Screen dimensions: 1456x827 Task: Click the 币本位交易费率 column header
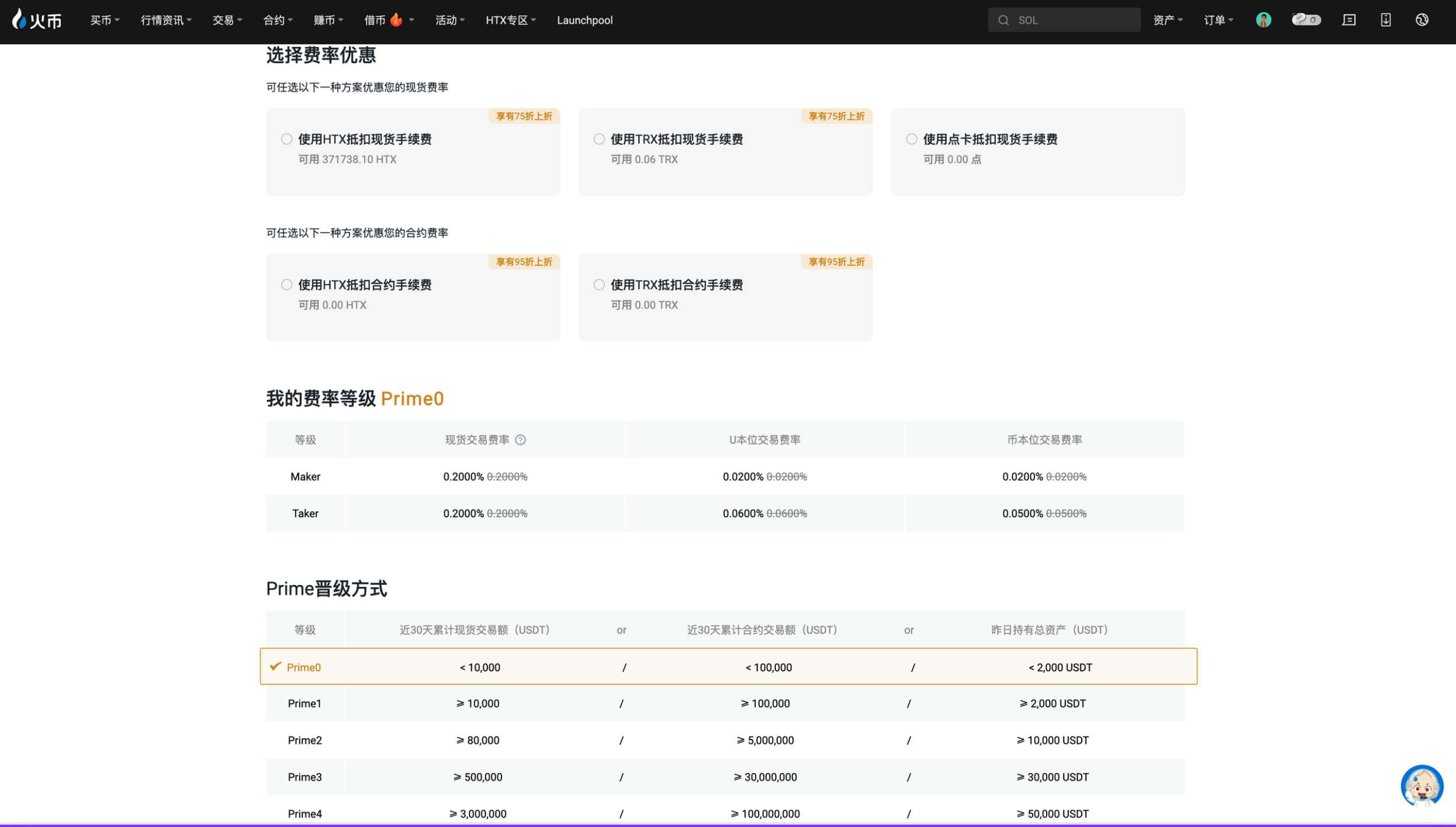(1044, 440)
